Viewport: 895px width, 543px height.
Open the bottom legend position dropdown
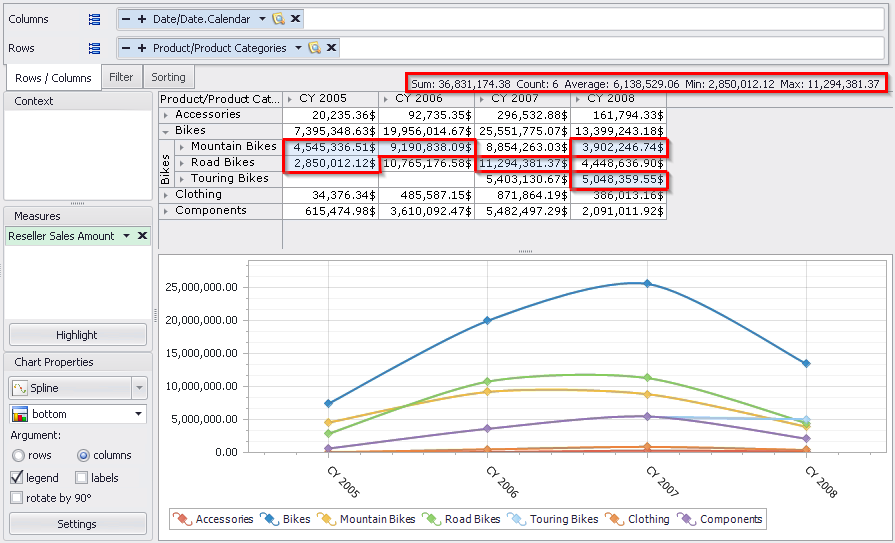click(x=138, y=414)
